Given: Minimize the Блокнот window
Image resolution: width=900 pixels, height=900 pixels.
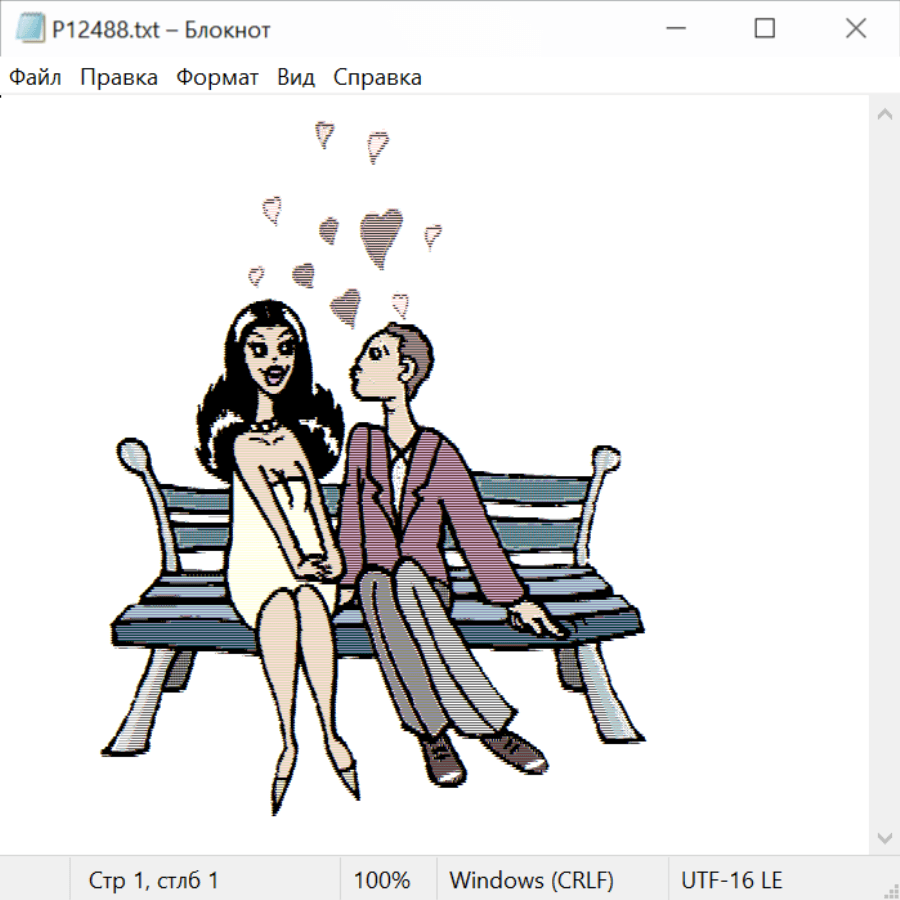Looking at the screenshot, I should click(x=674, y=30).
